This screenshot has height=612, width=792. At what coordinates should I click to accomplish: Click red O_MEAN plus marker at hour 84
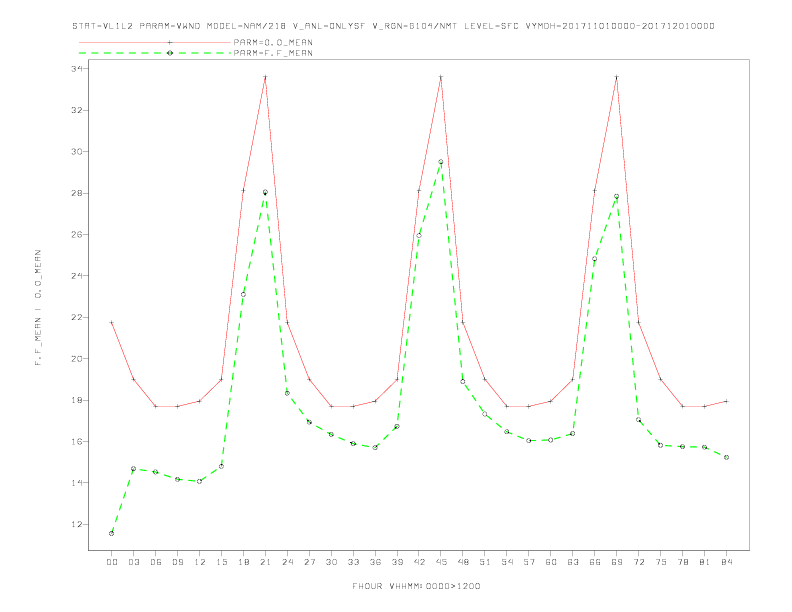[726, 401]
